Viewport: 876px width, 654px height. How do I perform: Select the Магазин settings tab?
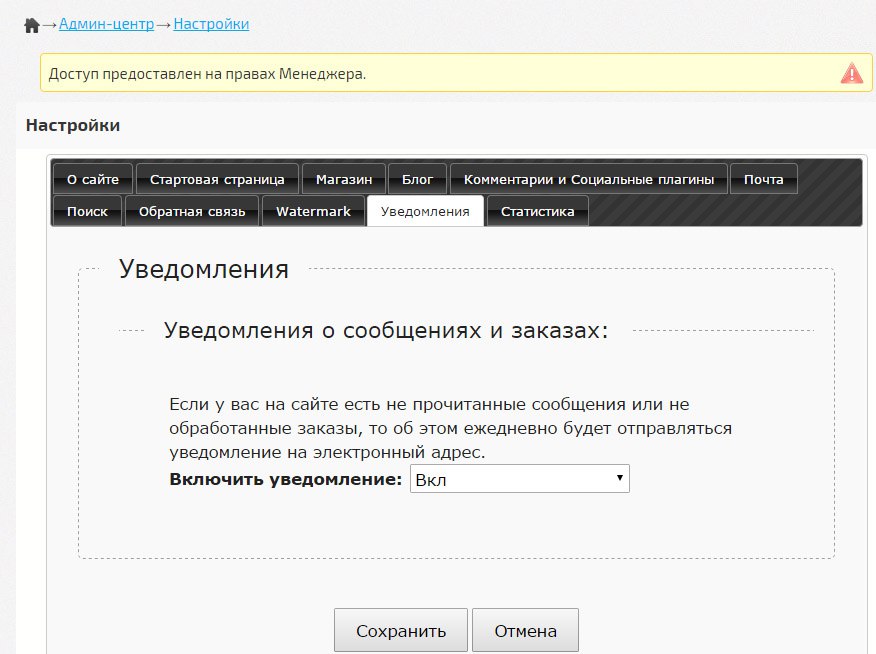pos(343,180)
